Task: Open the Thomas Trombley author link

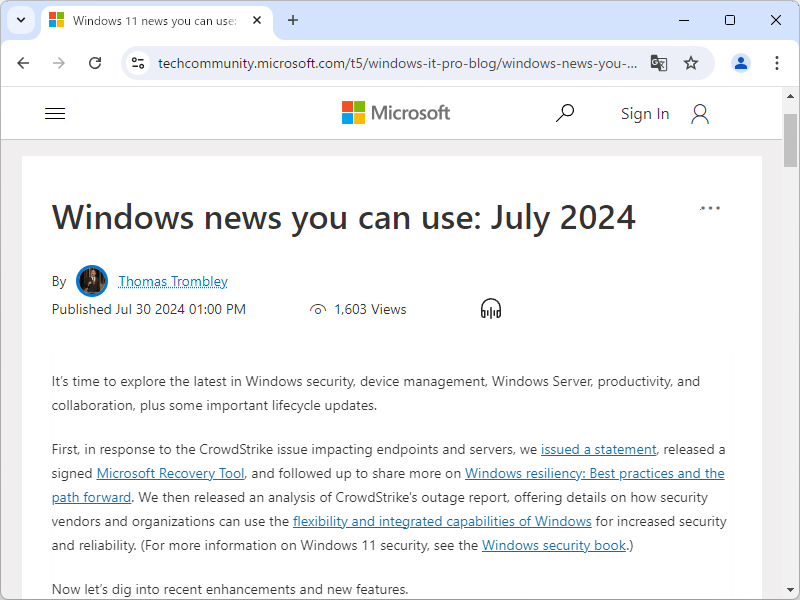Action: click(x=172, y=281)
